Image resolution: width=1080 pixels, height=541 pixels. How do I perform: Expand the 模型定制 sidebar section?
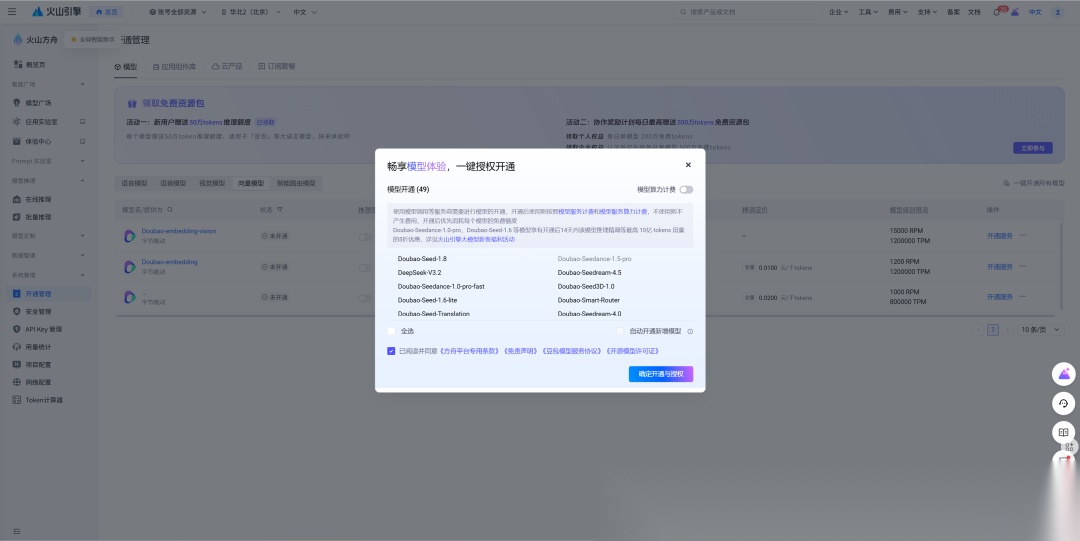(x=83, y=236)
